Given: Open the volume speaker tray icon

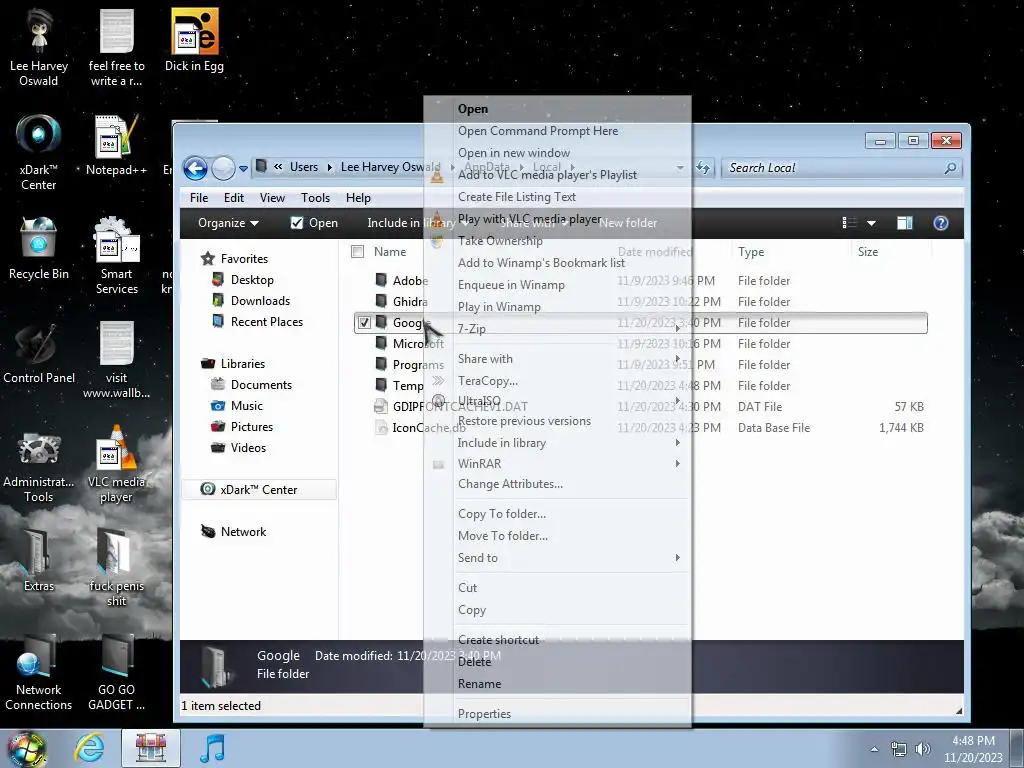Looking at the screenshot, I should [922, 749].
